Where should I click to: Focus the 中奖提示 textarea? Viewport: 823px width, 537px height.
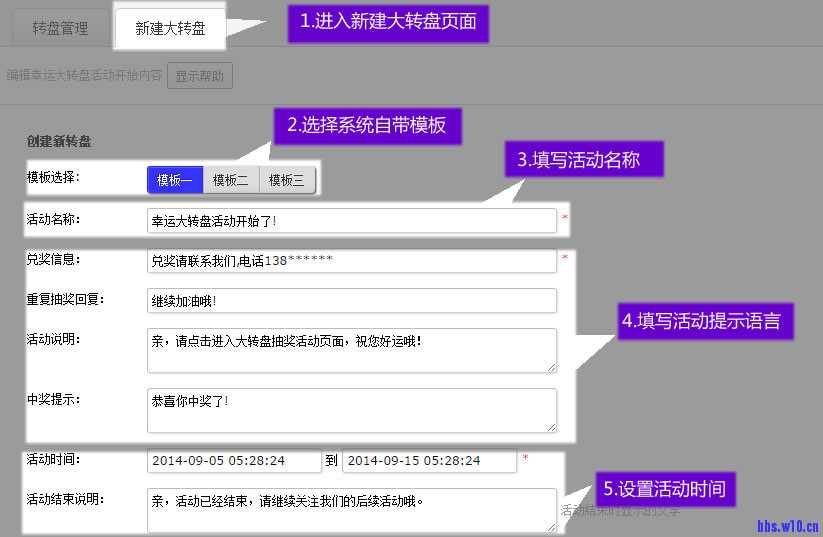351,409
